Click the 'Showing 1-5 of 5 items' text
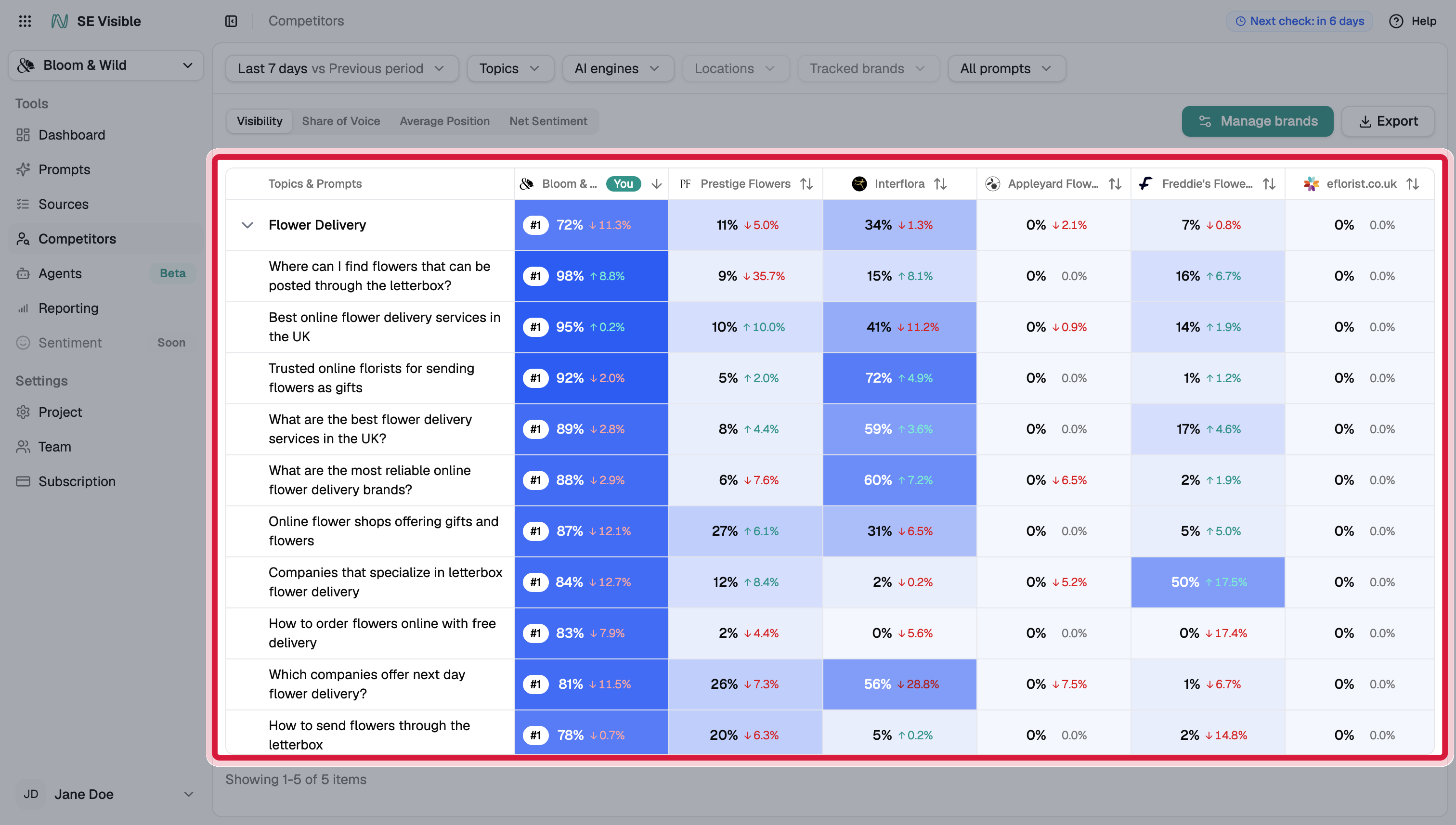Viewport: 1456px width, 825px height. [296, 779]
